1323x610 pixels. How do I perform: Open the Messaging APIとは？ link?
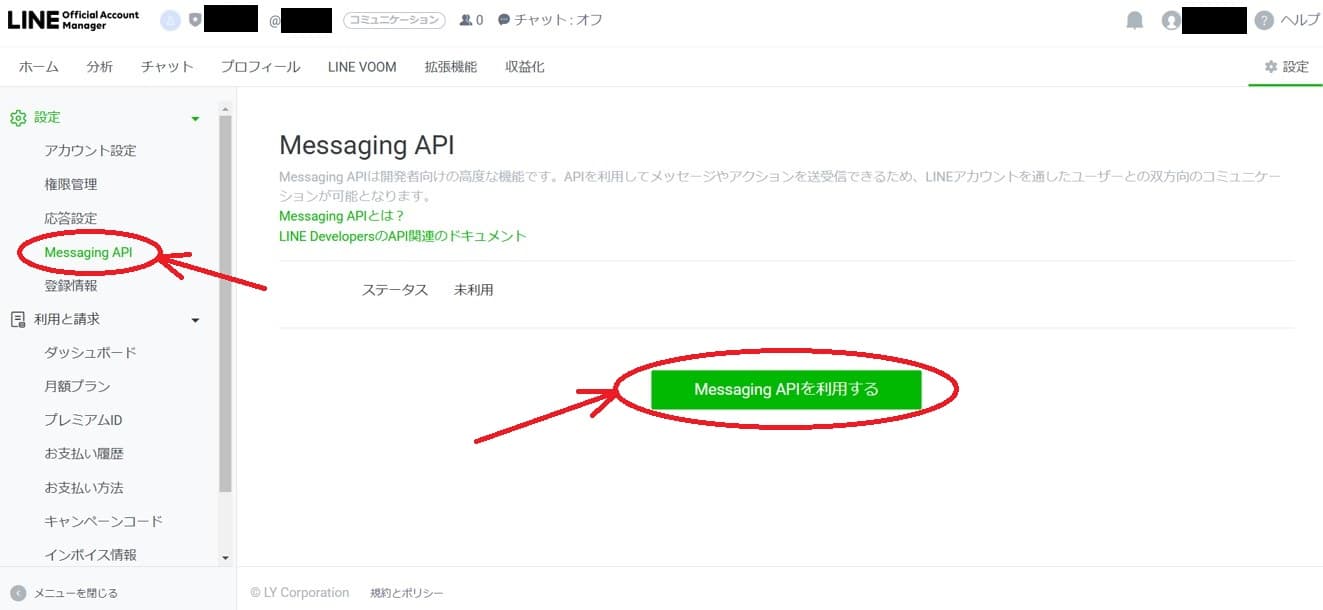341,216
